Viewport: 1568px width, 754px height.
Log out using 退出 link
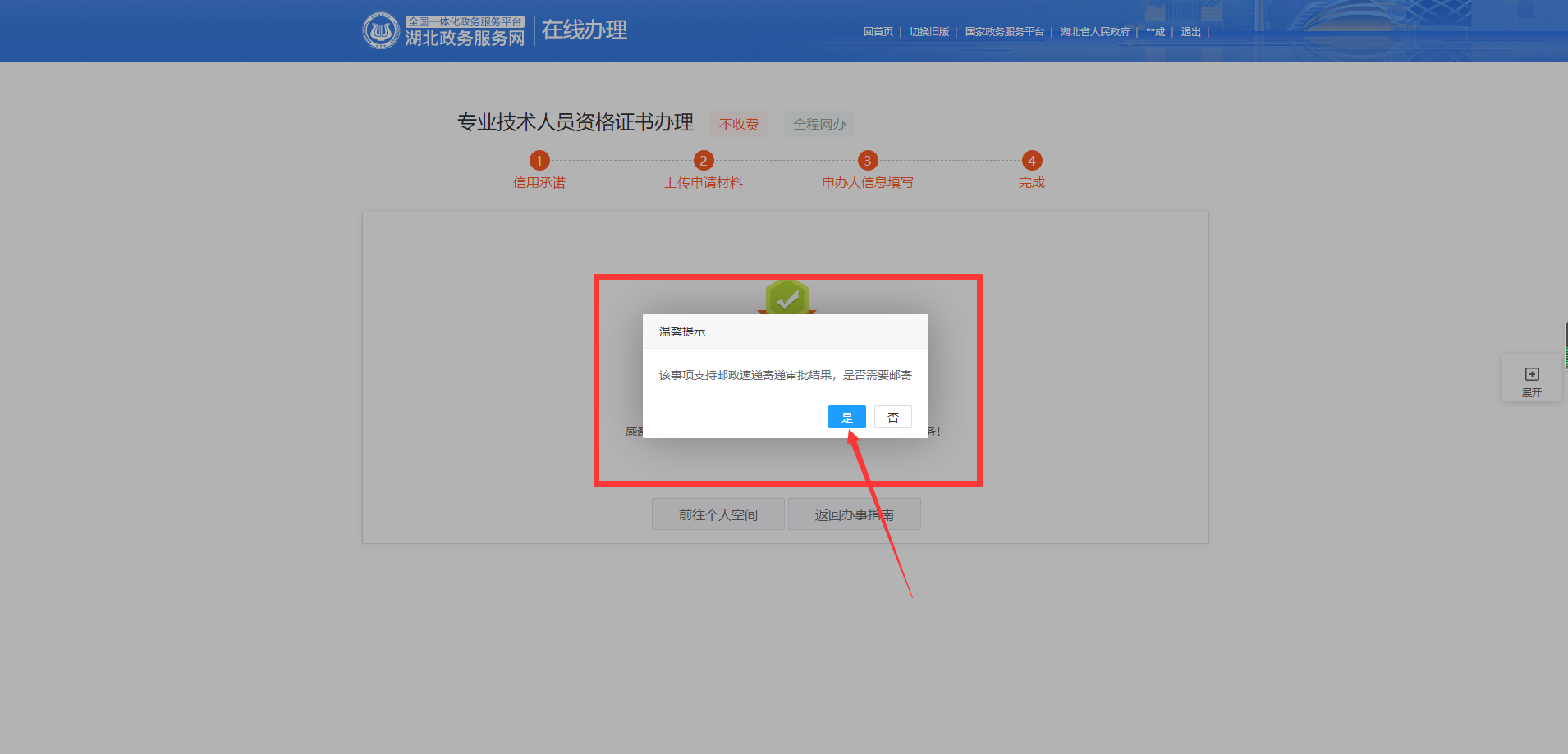pyautogui.click(x=1190, y=32)
